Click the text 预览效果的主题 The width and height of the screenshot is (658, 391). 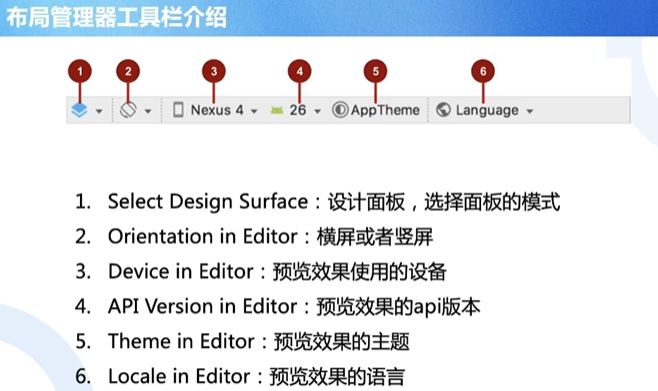click(341, 341)
